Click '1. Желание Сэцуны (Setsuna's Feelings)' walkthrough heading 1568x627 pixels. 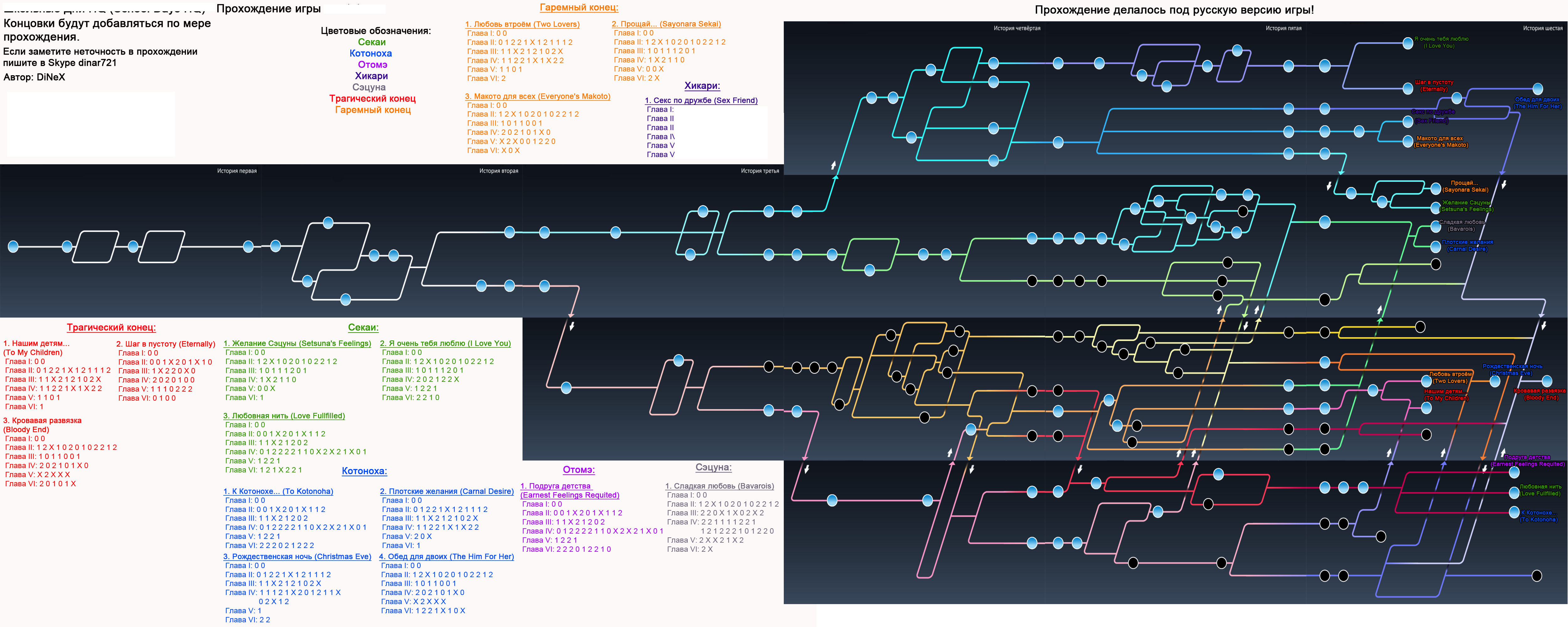tap(297, 343)
